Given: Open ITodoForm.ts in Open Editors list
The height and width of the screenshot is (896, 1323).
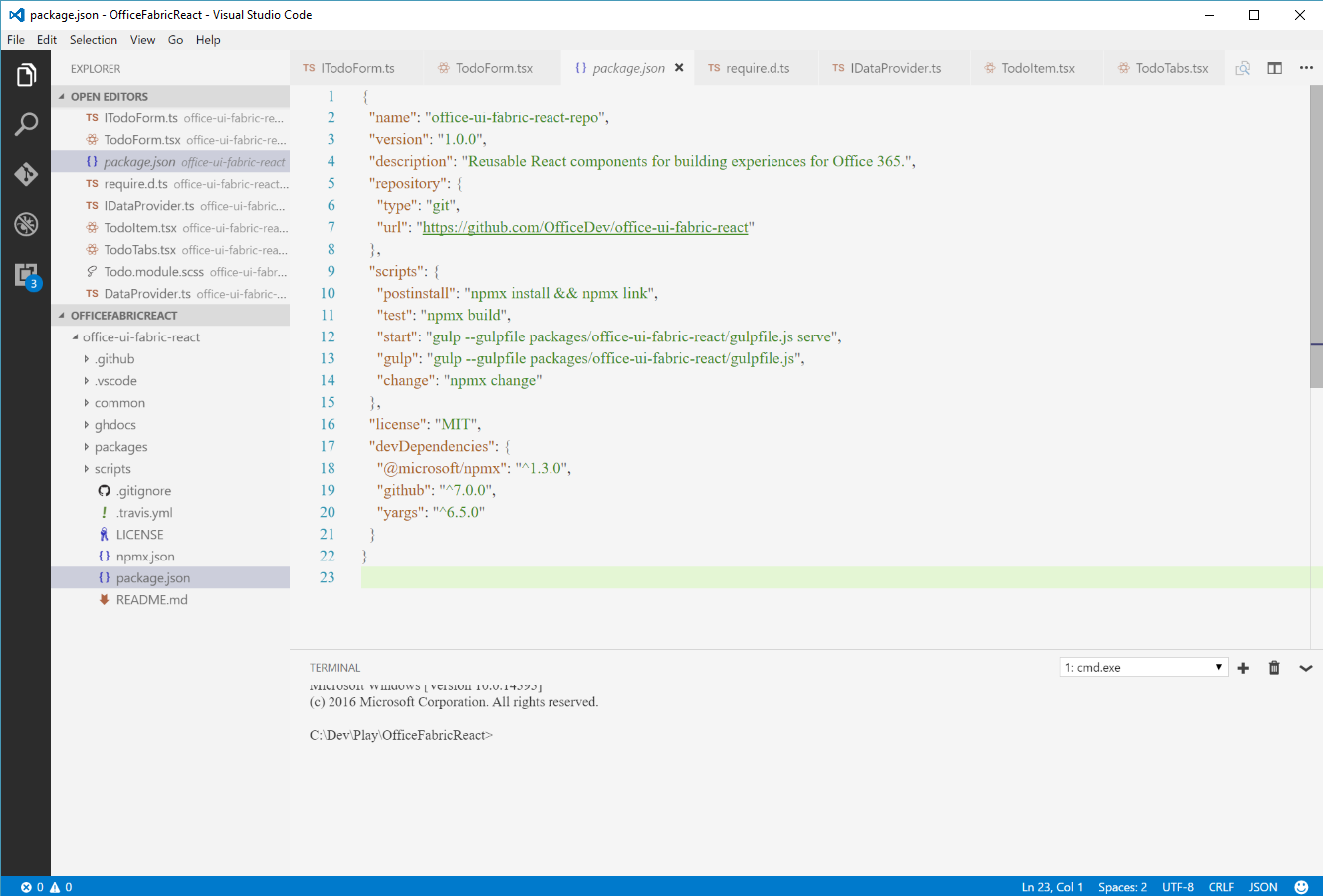Looking at the screenshot, I should point(170,118).
